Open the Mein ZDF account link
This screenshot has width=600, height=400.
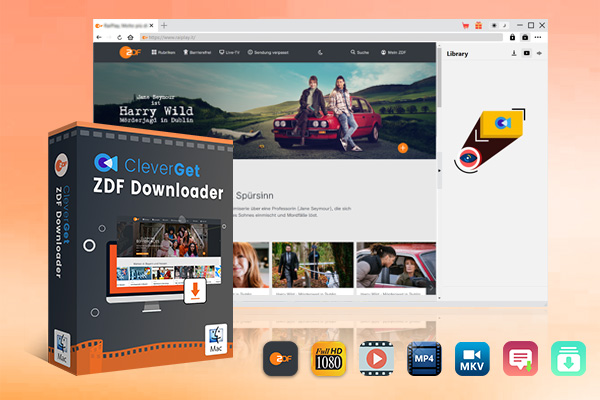pyautogui.click(x=393, y=52)
